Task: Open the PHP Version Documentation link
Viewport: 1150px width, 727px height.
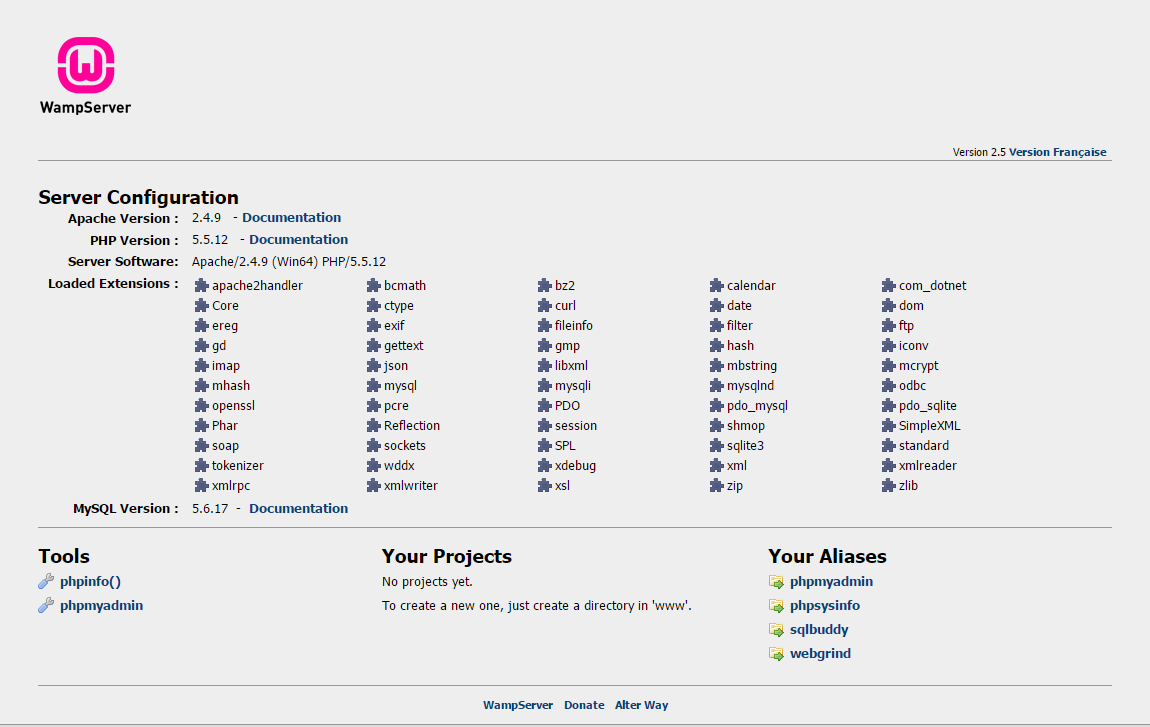Action: point(299,240)
